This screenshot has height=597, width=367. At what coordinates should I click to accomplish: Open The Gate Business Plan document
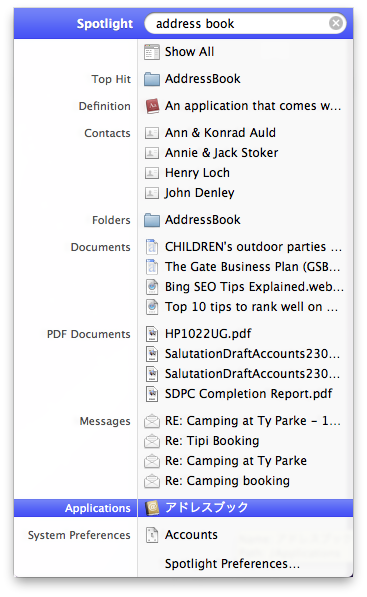coord(252,267)
